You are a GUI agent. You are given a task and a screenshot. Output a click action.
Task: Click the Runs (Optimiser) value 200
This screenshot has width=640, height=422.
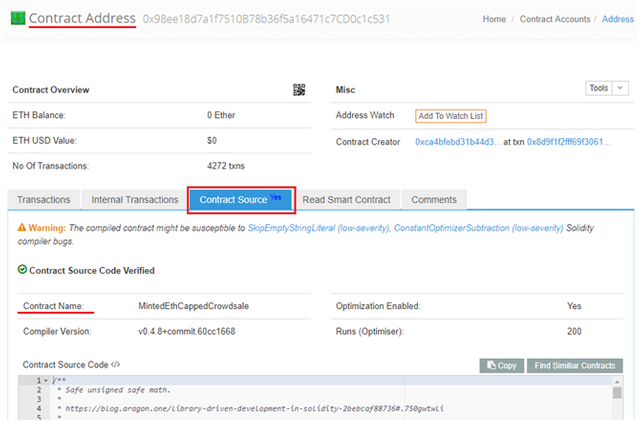(x=574, y=331)
